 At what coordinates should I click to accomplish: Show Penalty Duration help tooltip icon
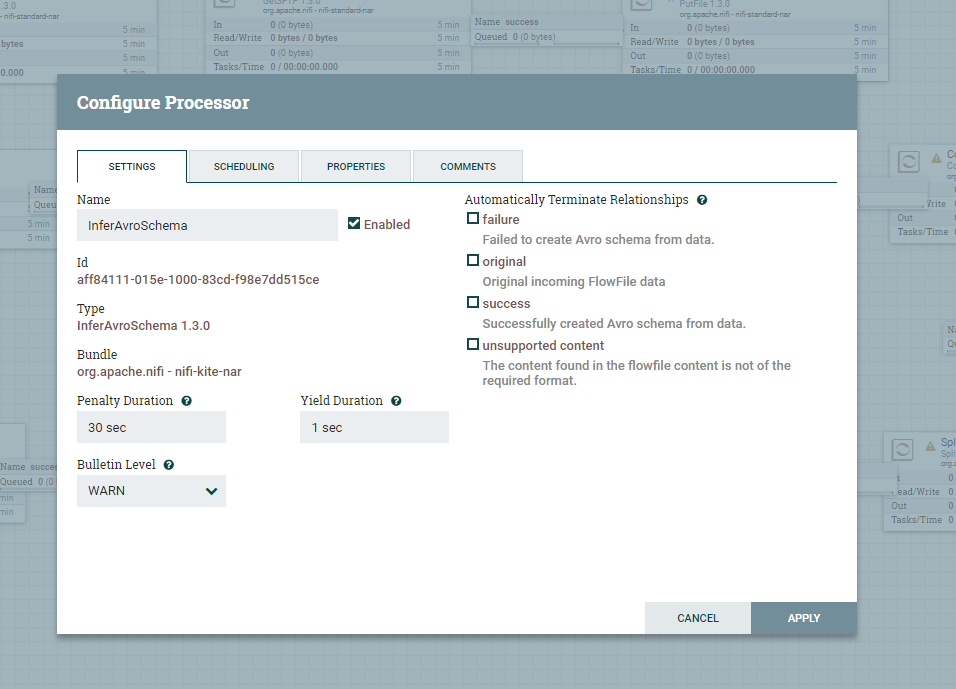(x=187, y=401)
